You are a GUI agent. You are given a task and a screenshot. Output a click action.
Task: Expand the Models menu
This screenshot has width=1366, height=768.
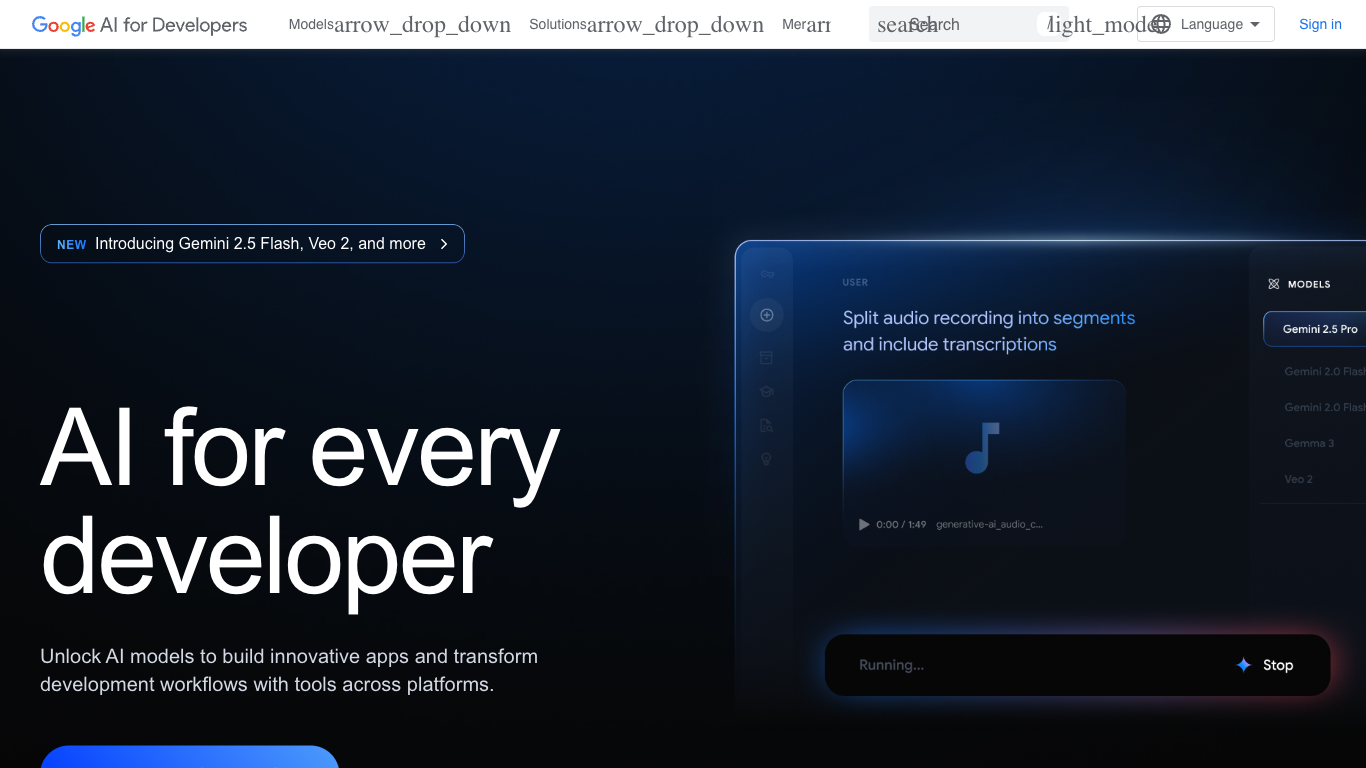(399, 25)
